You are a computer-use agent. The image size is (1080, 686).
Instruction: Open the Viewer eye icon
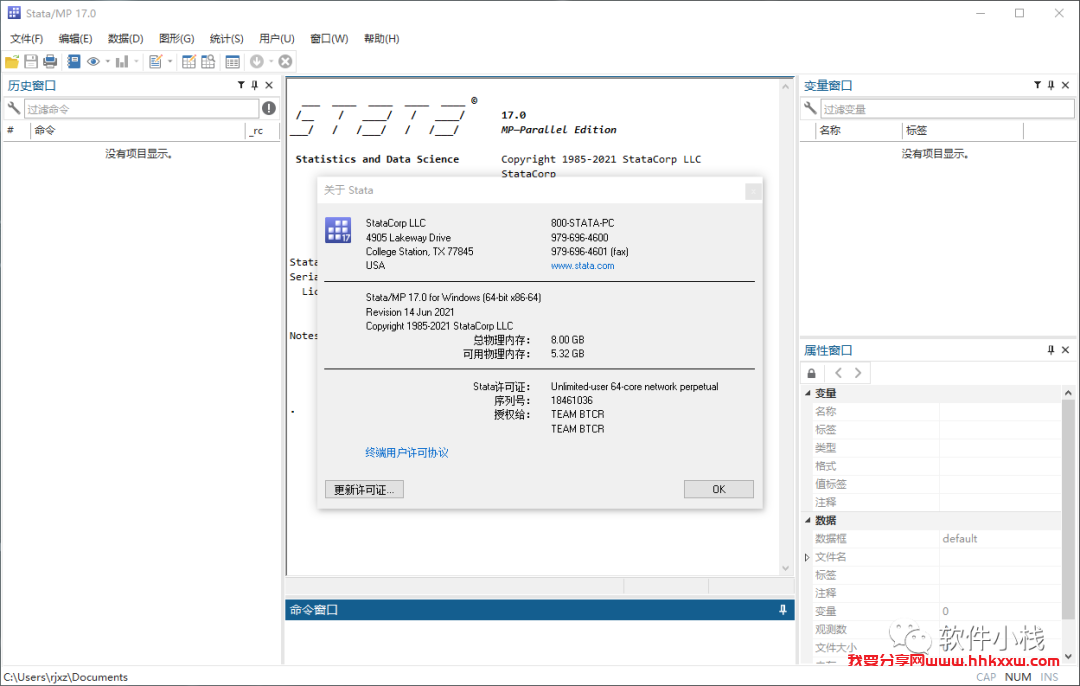pos(94,61)
